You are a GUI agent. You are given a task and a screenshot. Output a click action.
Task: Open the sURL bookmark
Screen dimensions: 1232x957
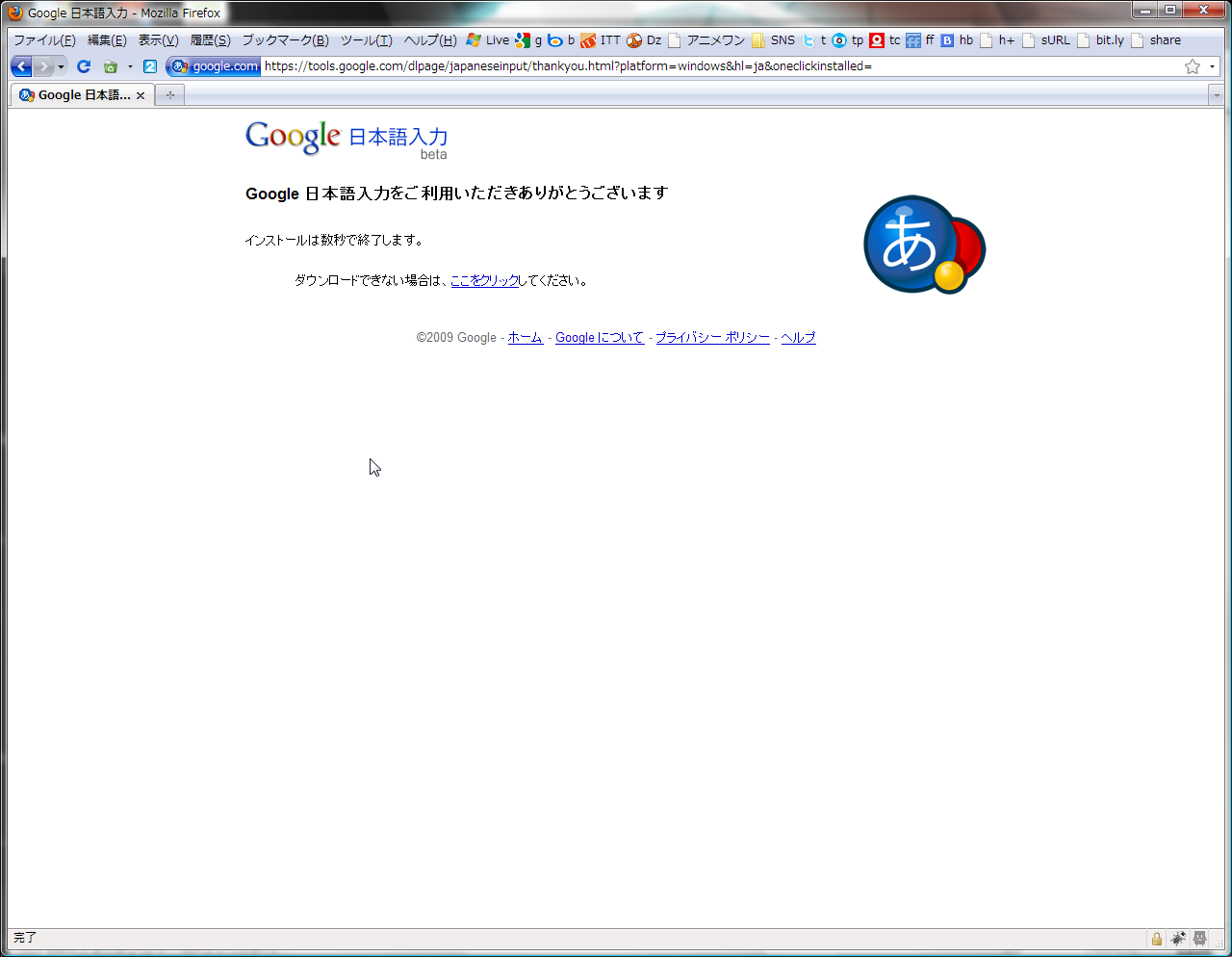(1046, 40)
